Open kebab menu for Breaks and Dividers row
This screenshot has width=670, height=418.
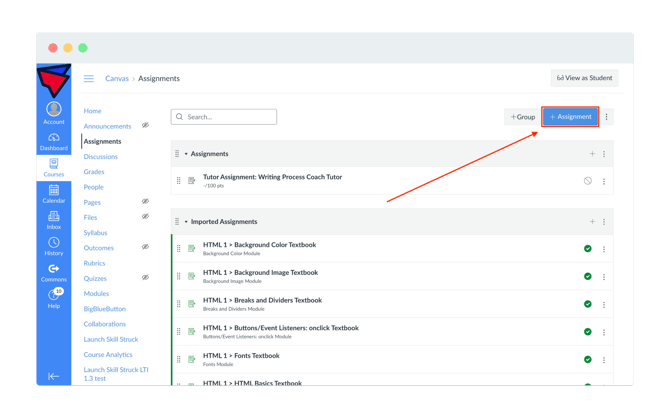point(604,305)
